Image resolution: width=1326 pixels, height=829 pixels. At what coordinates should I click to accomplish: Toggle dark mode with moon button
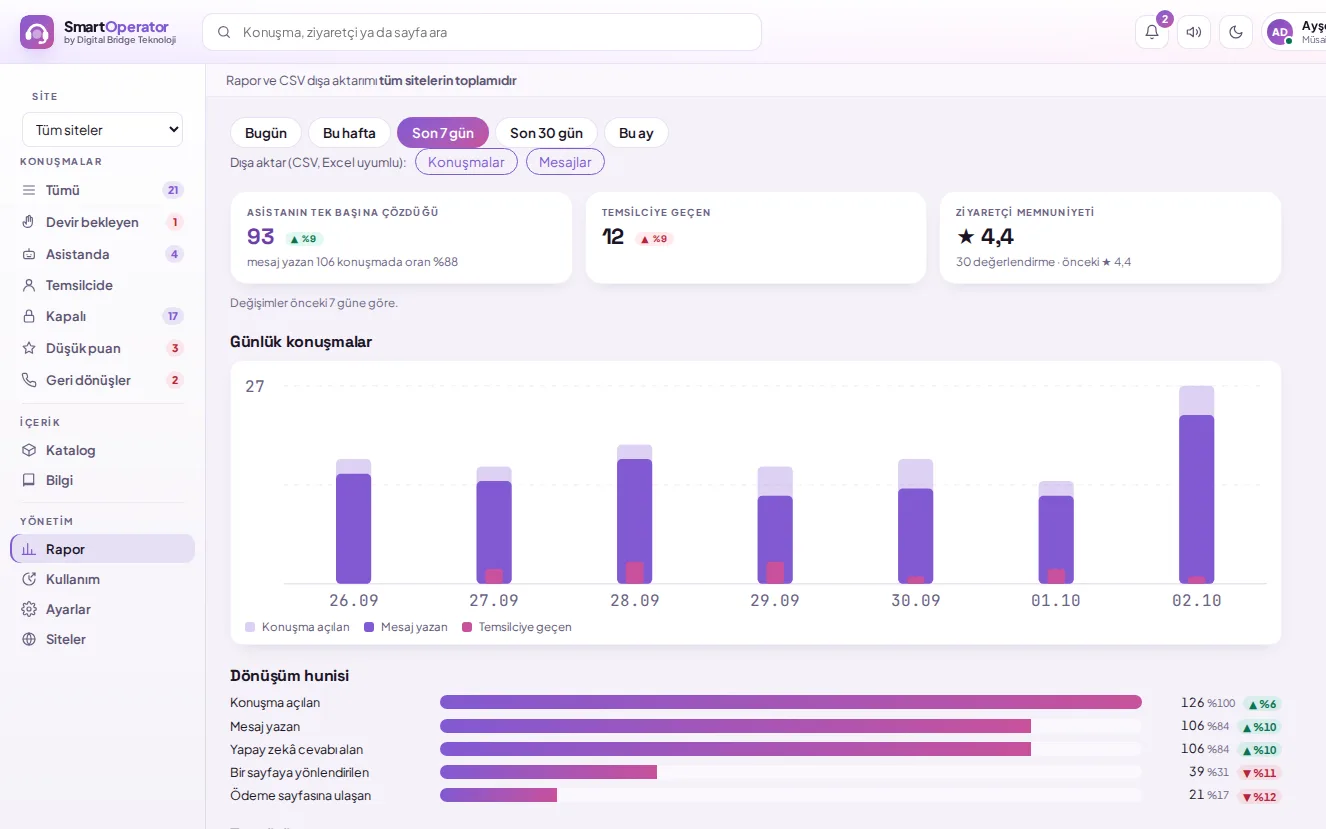[1236, 32]
